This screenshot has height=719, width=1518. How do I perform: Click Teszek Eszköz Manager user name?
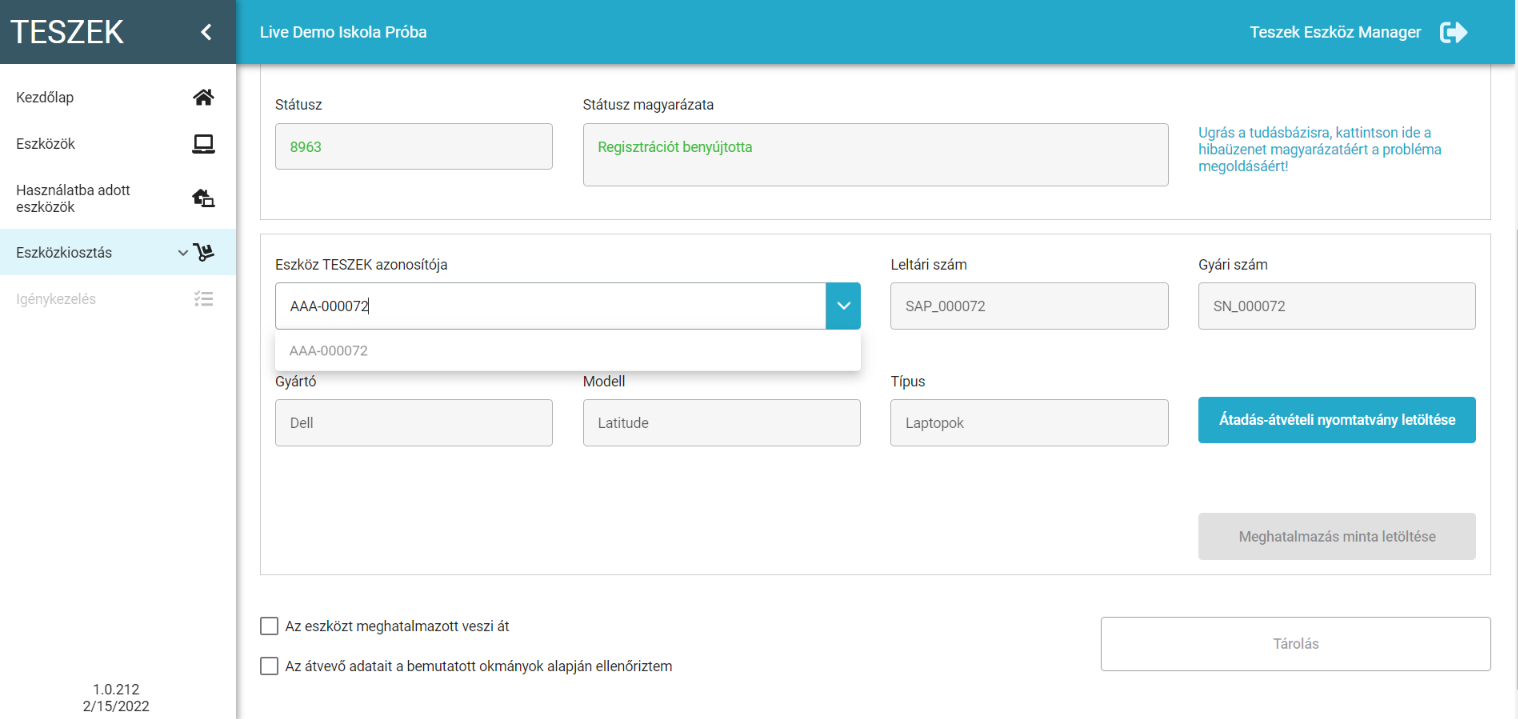pyautogui.click(x=1335, y=32)
